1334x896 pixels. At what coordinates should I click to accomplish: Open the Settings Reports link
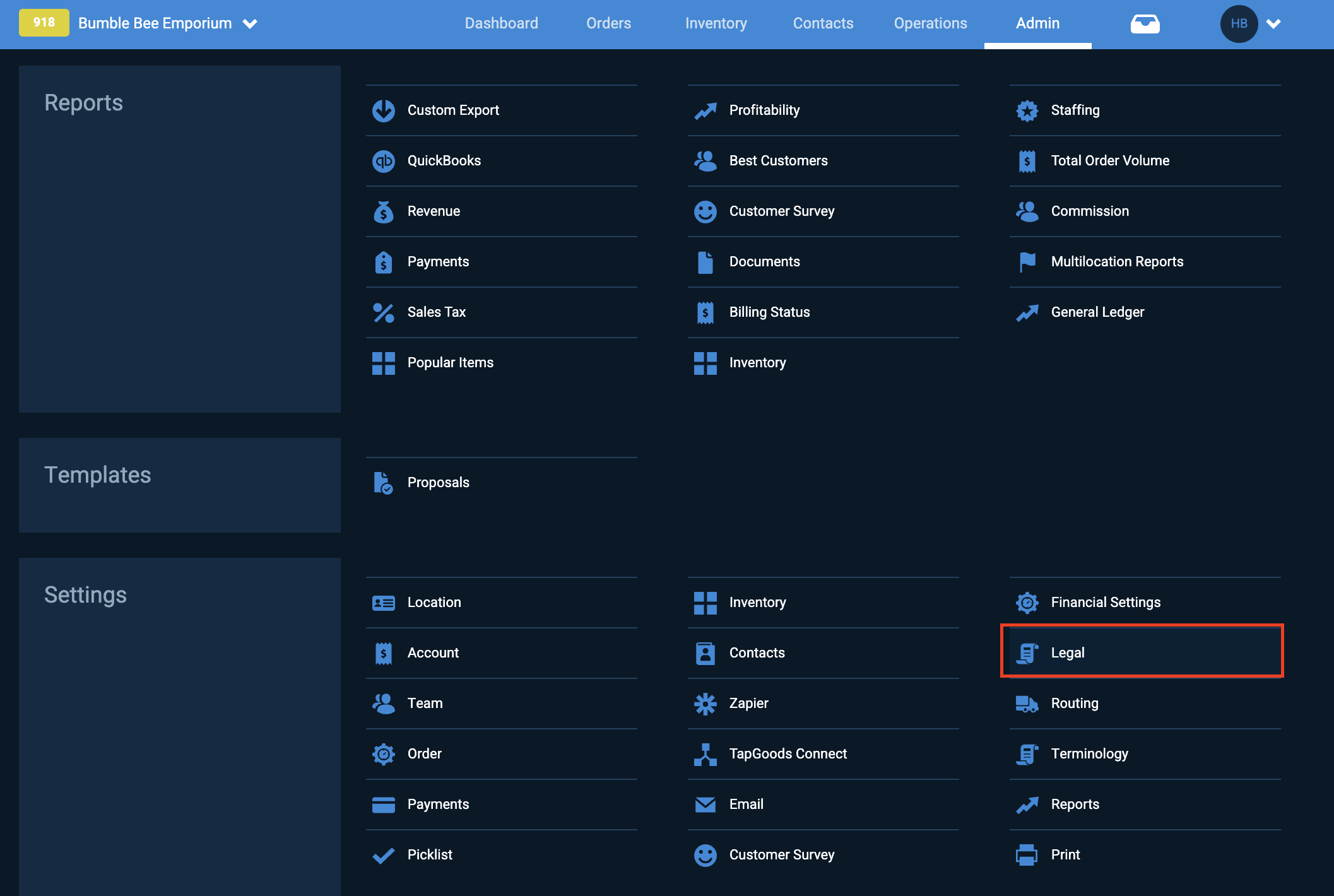tap(1145, 805)
